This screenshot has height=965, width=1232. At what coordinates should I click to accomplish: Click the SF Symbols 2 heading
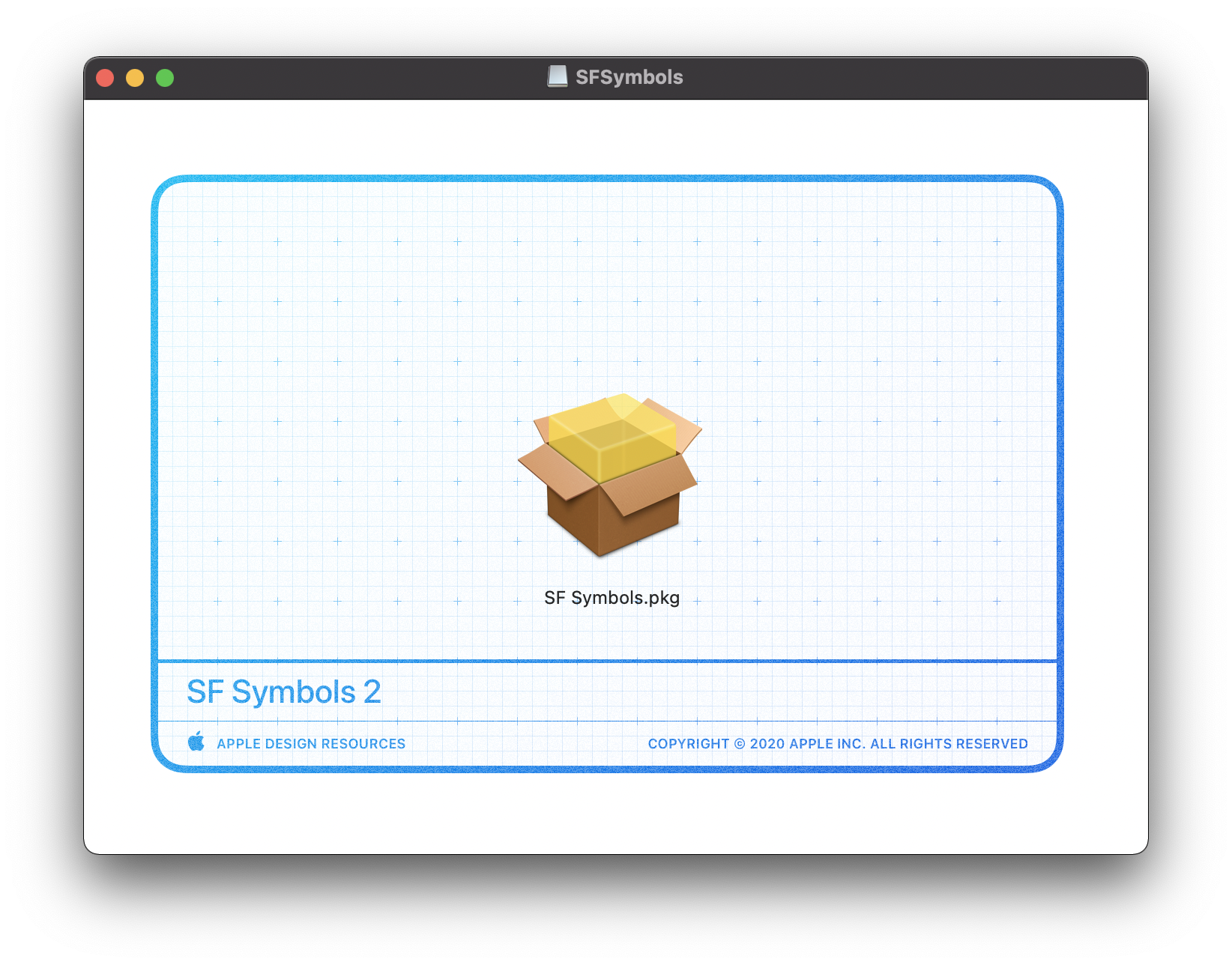[x=284, y=692]
